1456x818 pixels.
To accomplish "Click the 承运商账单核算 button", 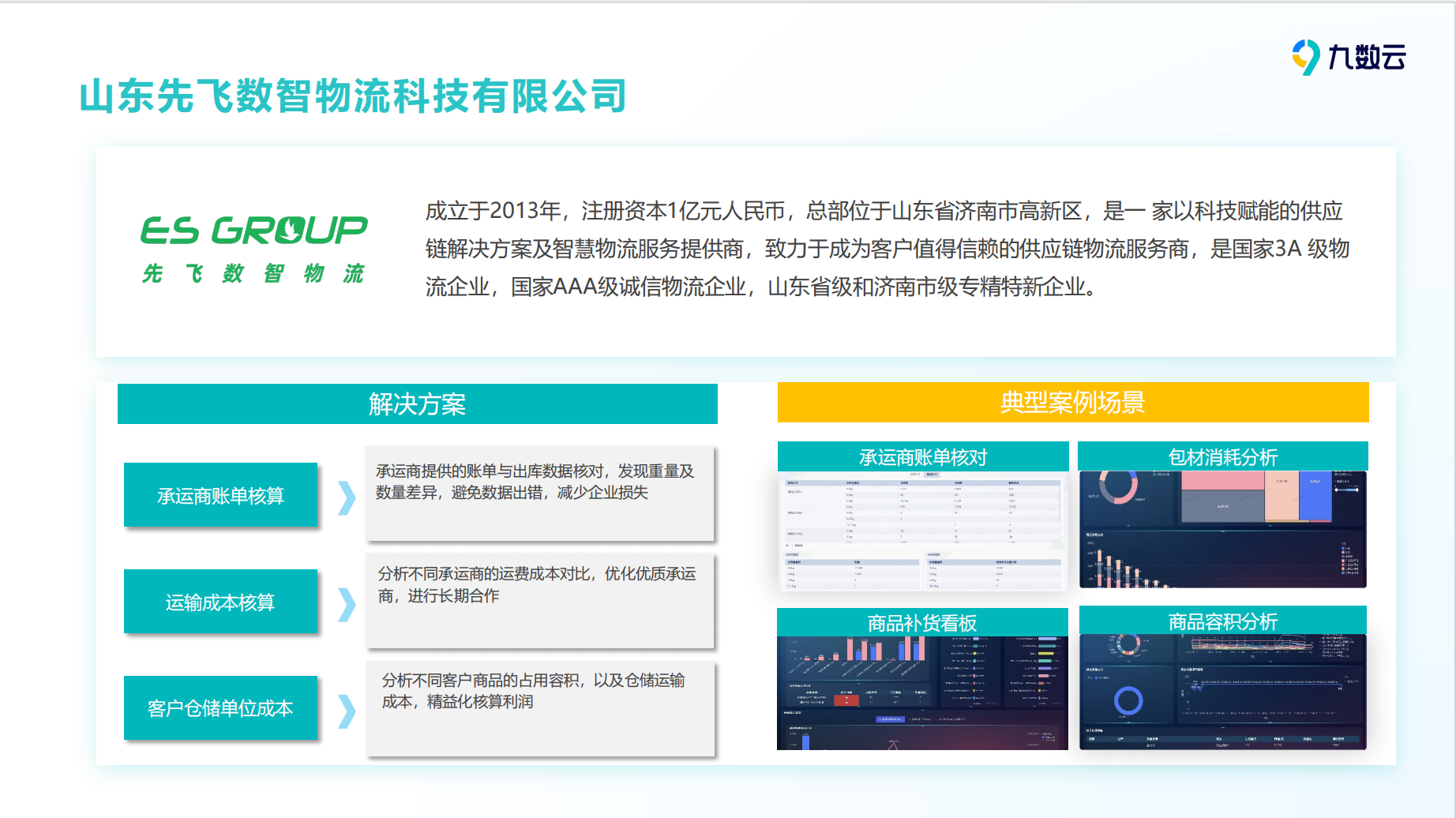I will pos(220,495).
